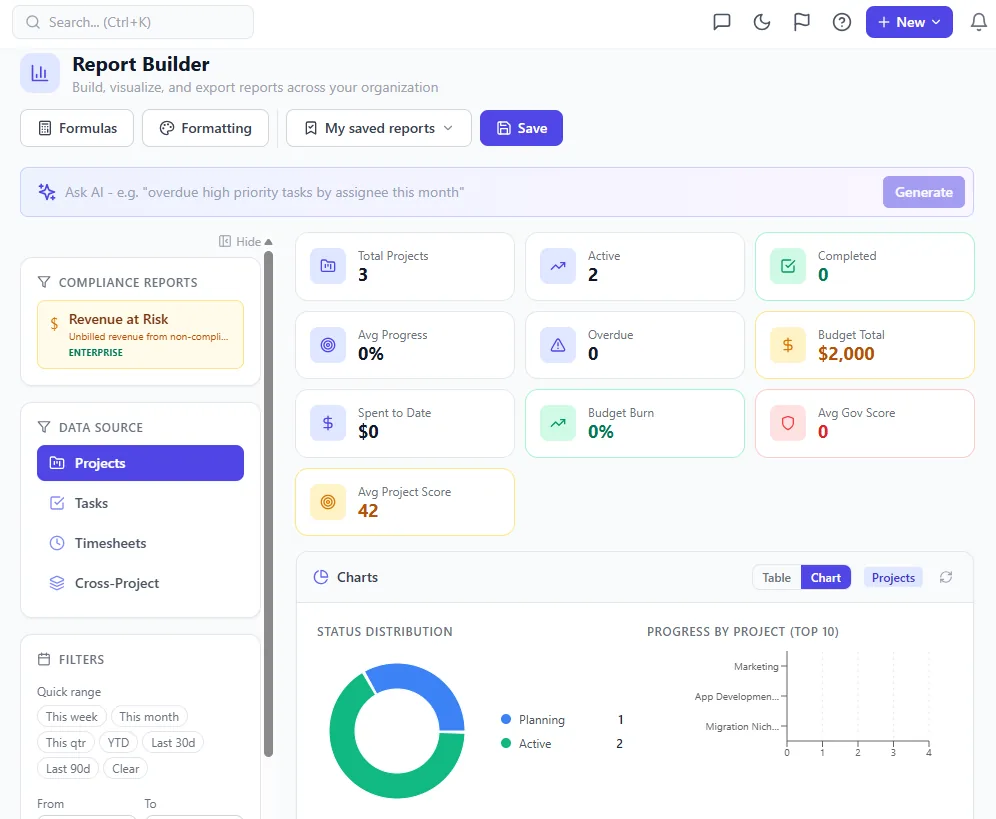This screenshot has height=819, width=996.
Task: Click the Budget Total value $2,000
Action: coord(846,354)
